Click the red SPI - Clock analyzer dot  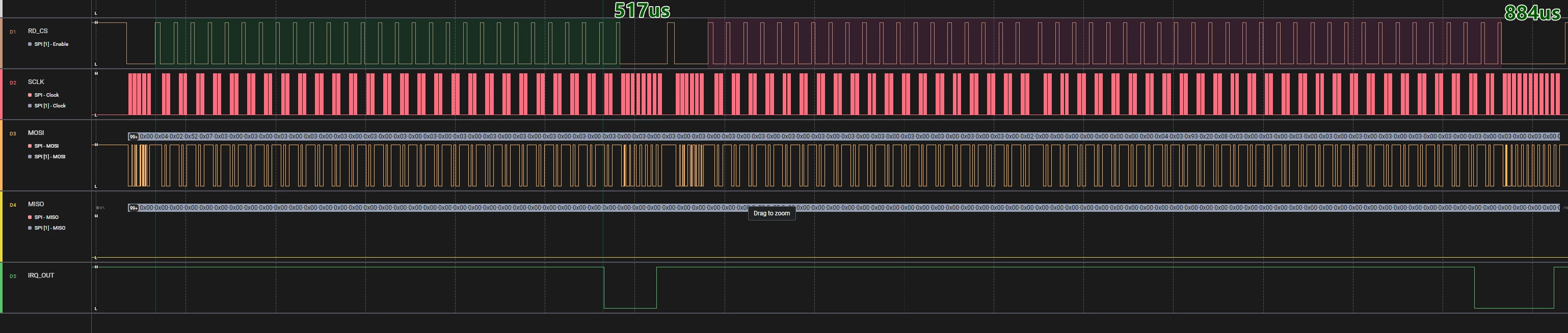pyautogui.click(x=30, y=95)
